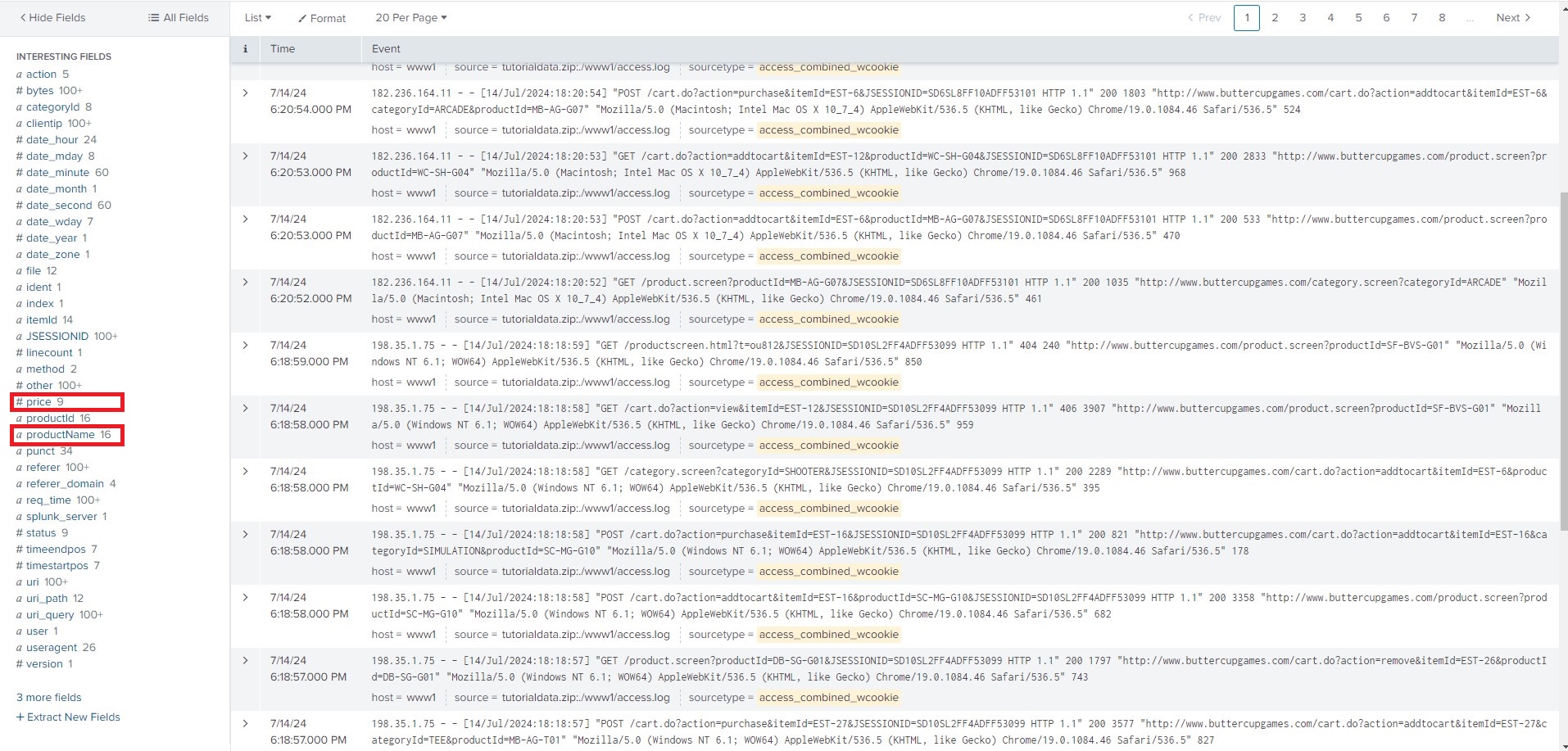
Task: Click the "a" icon beside productName field
Action: tap(20, 435)
